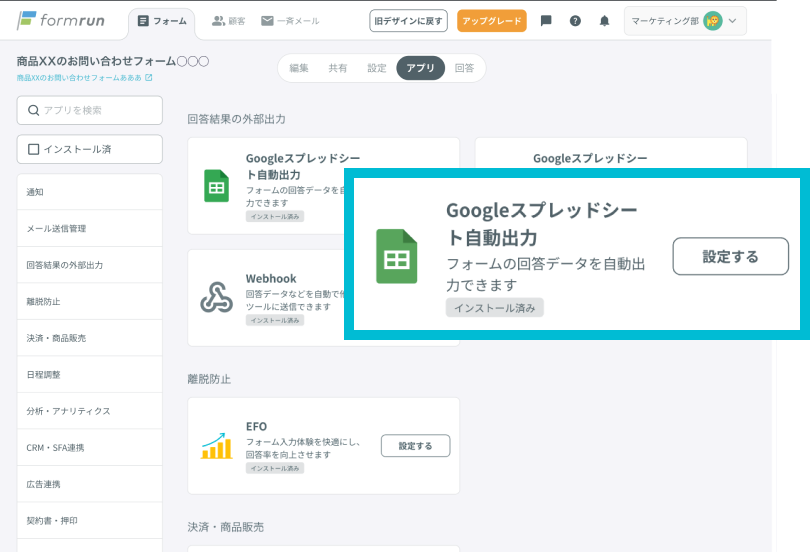810x552 pixels.
Task: Open the help question mark icon
Action: click(575, 21)
